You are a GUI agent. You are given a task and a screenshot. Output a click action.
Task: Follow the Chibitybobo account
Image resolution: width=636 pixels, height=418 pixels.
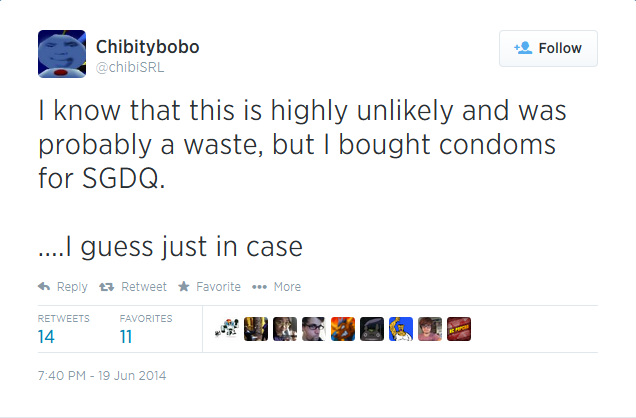tap(548, 48)
